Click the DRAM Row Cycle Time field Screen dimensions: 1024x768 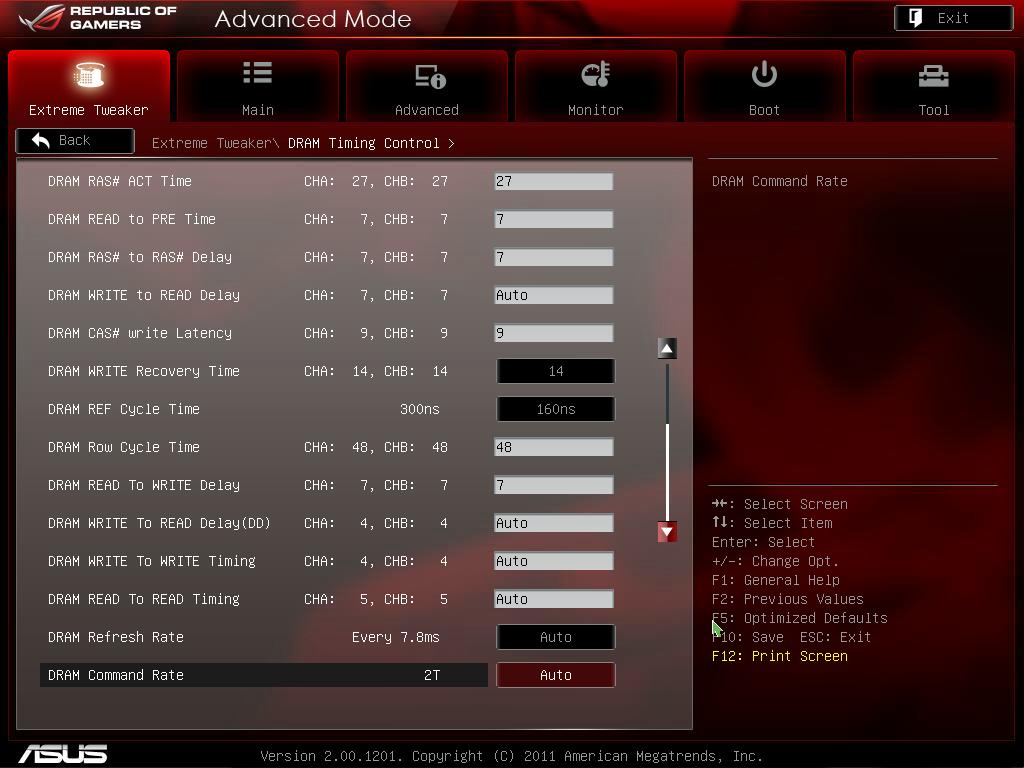[554, 447]
